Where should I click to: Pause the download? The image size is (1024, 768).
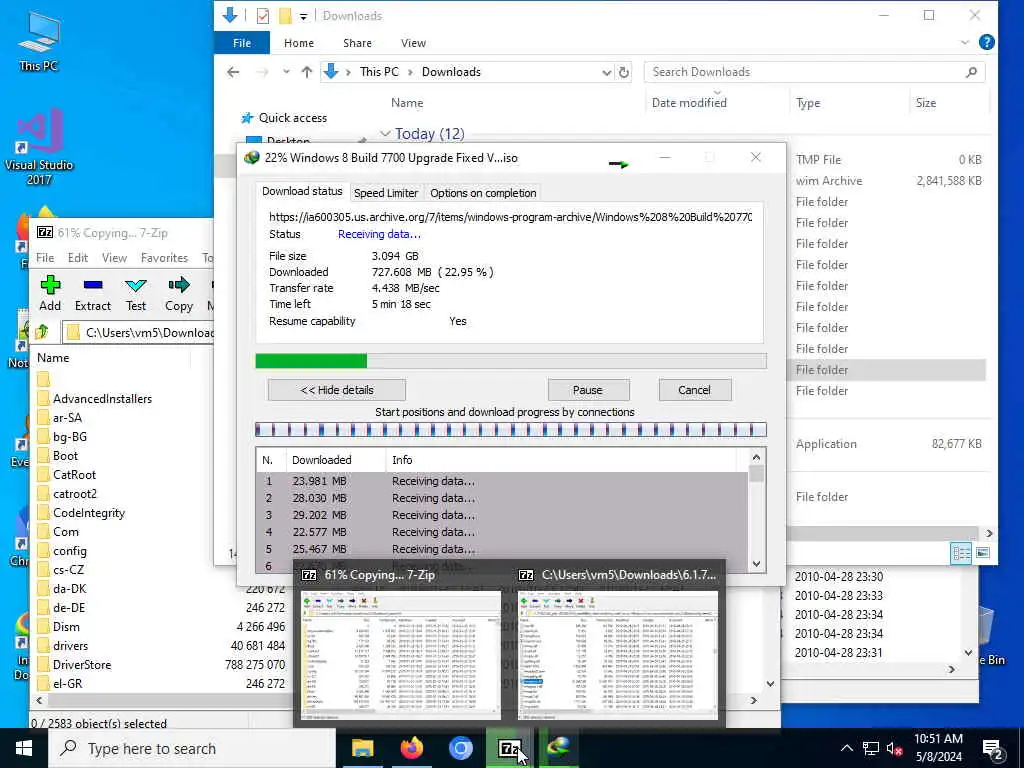588,390
